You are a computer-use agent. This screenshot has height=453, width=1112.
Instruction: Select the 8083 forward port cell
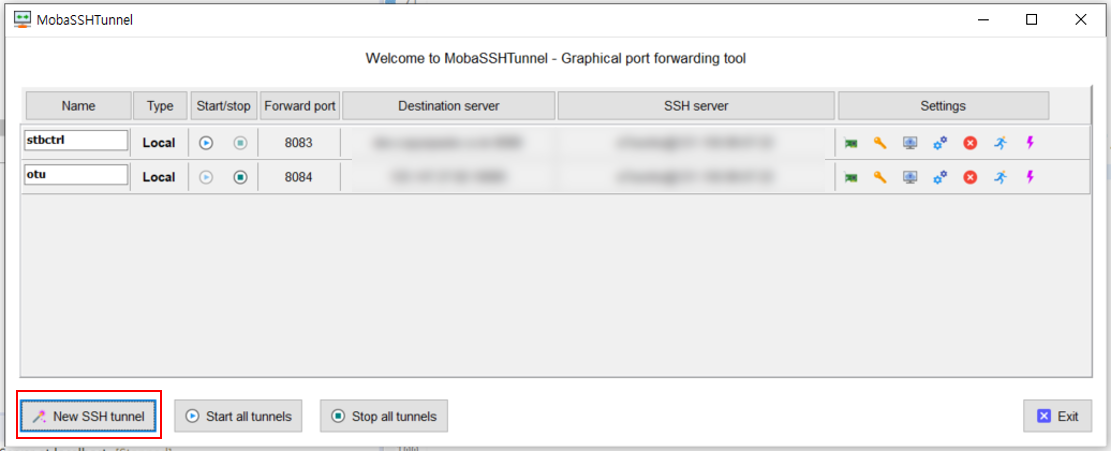299,143
